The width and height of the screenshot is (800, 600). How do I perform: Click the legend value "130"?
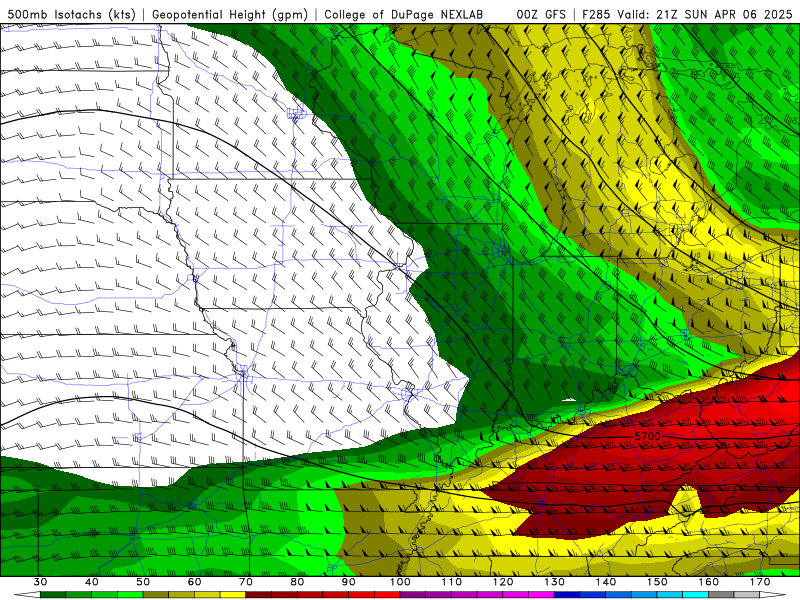[554, 582]
